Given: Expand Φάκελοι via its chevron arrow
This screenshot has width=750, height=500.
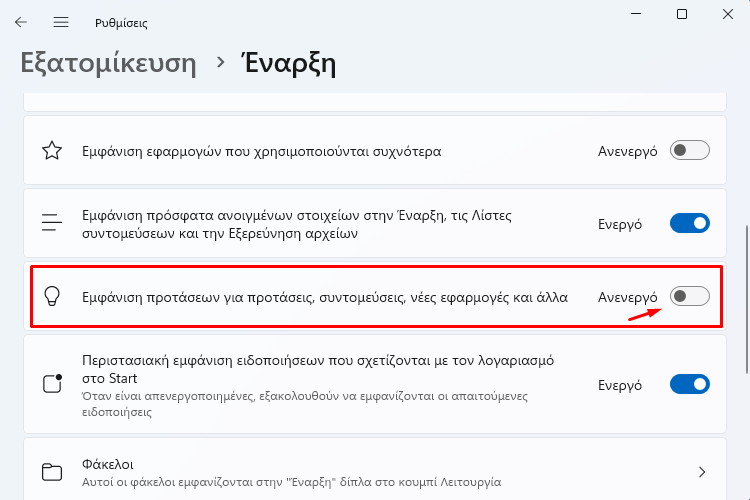Looking at the screenshot, I should (x=702, y=472).
